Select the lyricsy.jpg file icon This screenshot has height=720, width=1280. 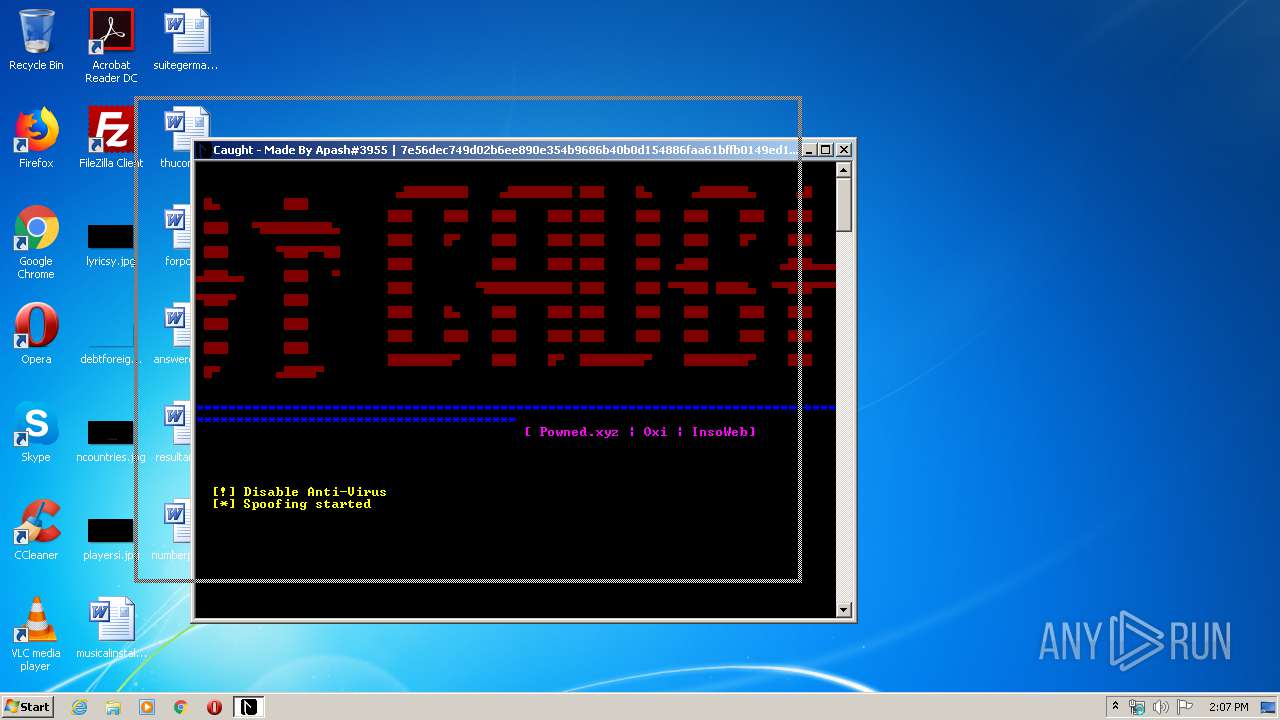pos(110,244)
